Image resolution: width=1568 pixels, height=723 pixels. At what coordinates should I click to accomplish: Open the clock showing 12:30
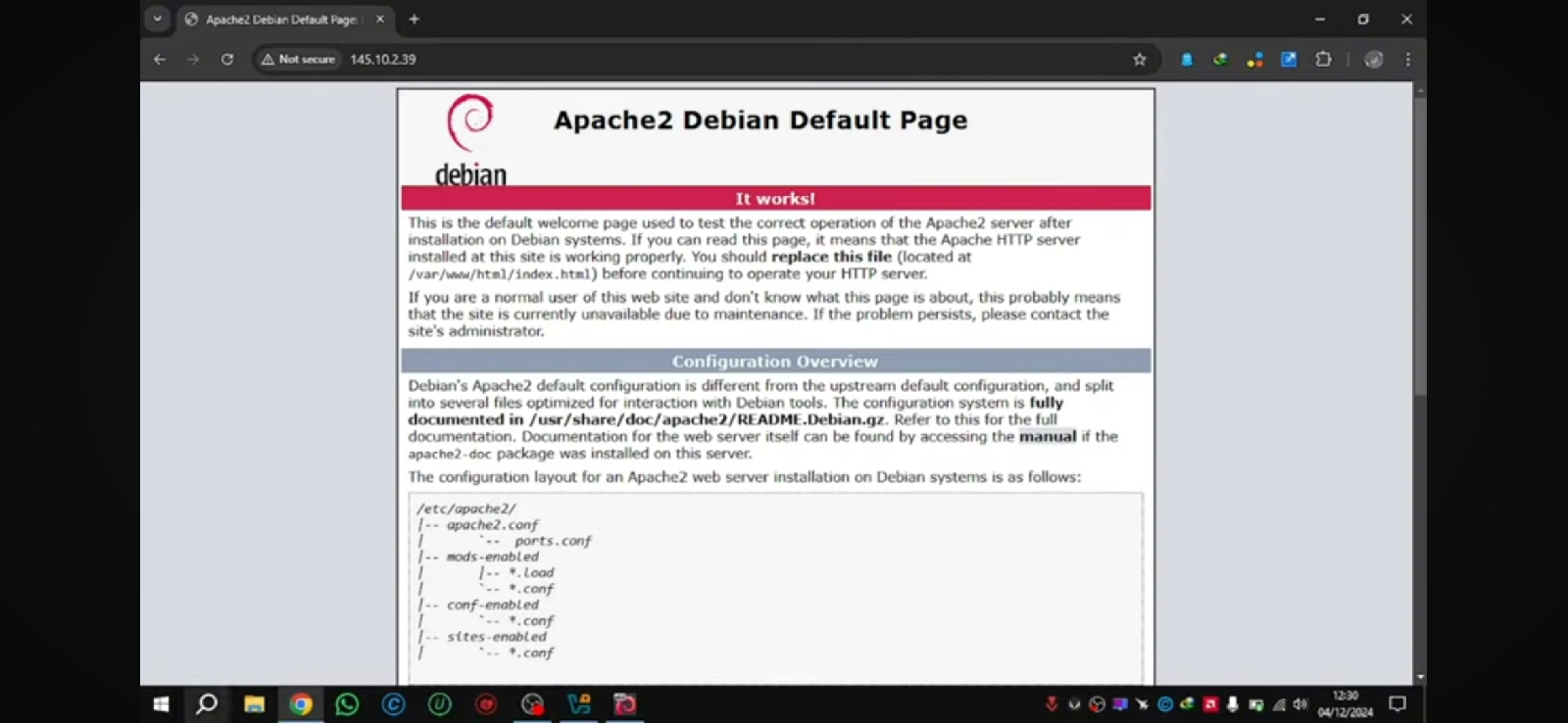point(1346,704)
